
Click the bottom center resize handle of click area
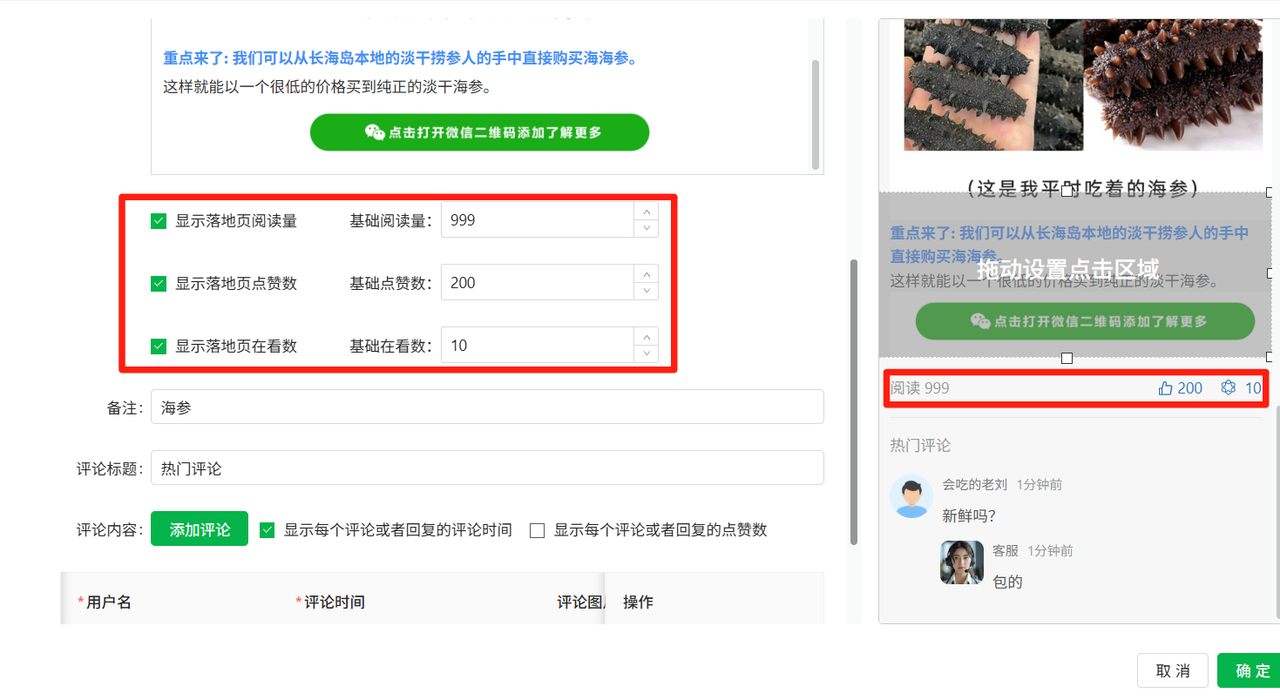pyautogui.click(x=1067, y=358)
